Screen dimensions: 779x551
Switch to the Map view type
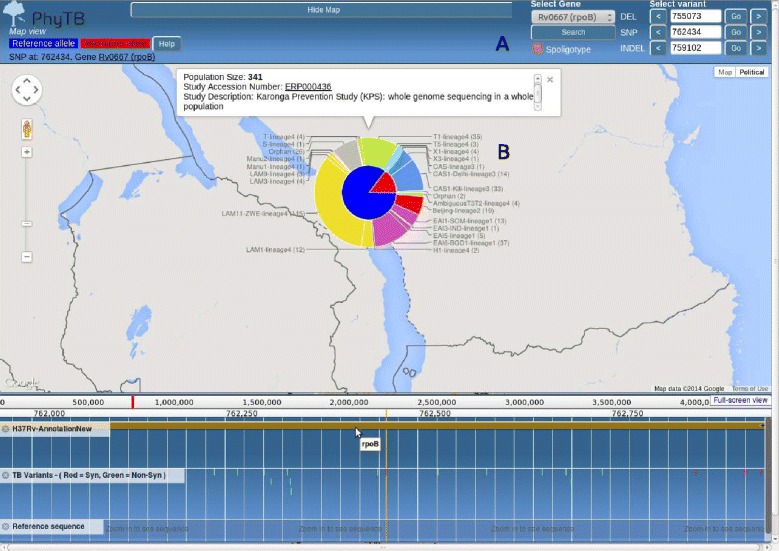[x=725, y=73]
